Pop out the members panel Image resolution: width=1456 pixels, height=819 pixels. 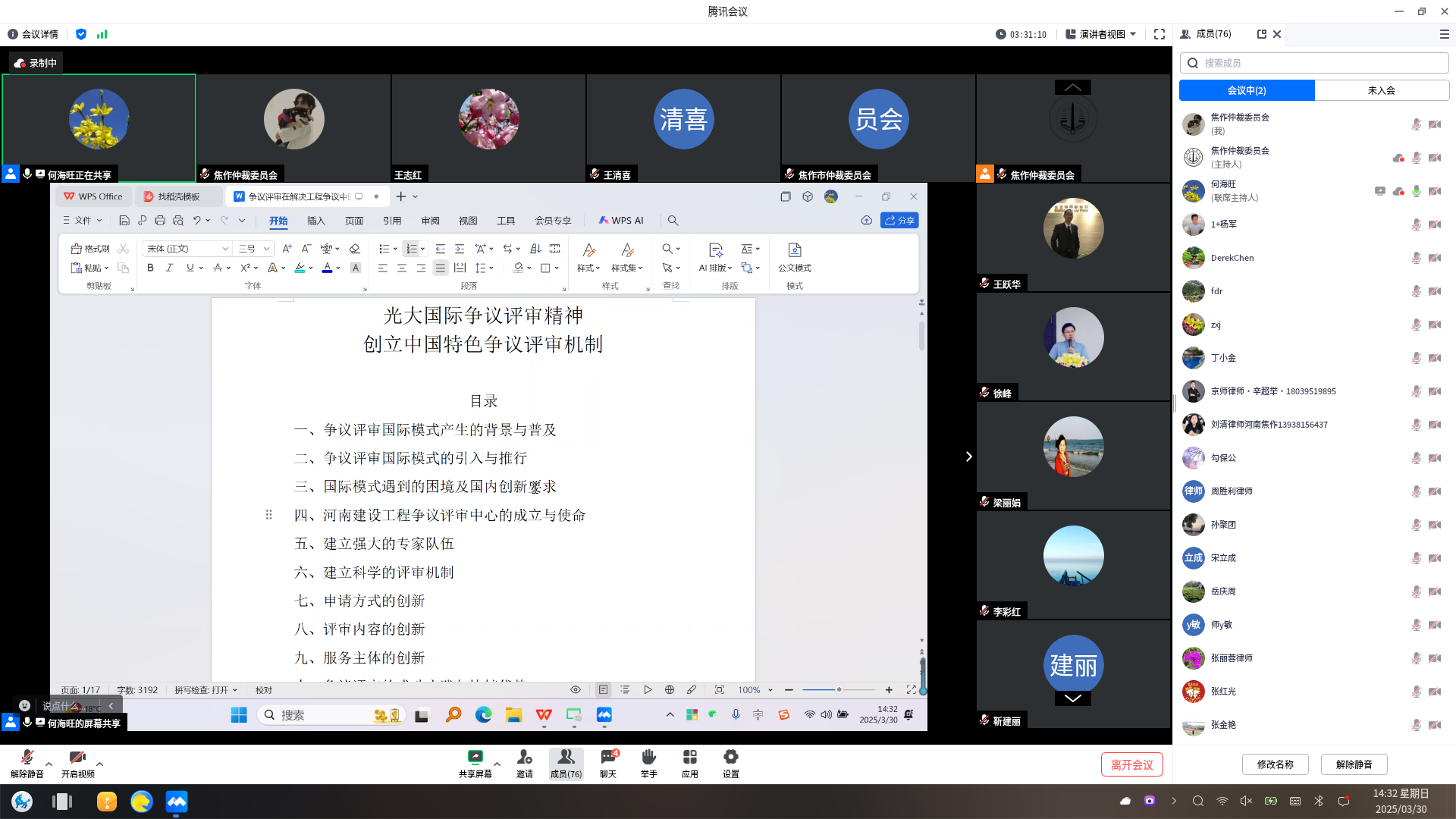click(1262, 34)
